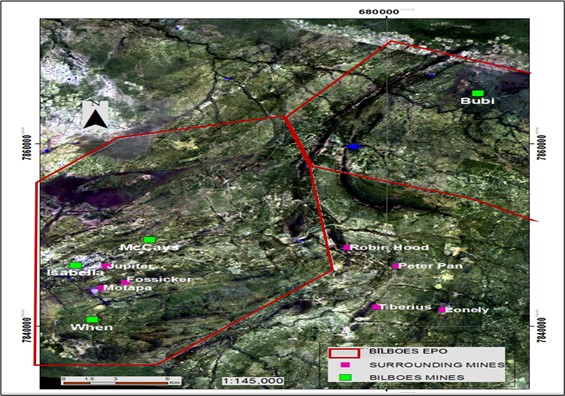Click the 'Fossicker' label
Viewport: 565px width, 396px height.
(159, 279)
